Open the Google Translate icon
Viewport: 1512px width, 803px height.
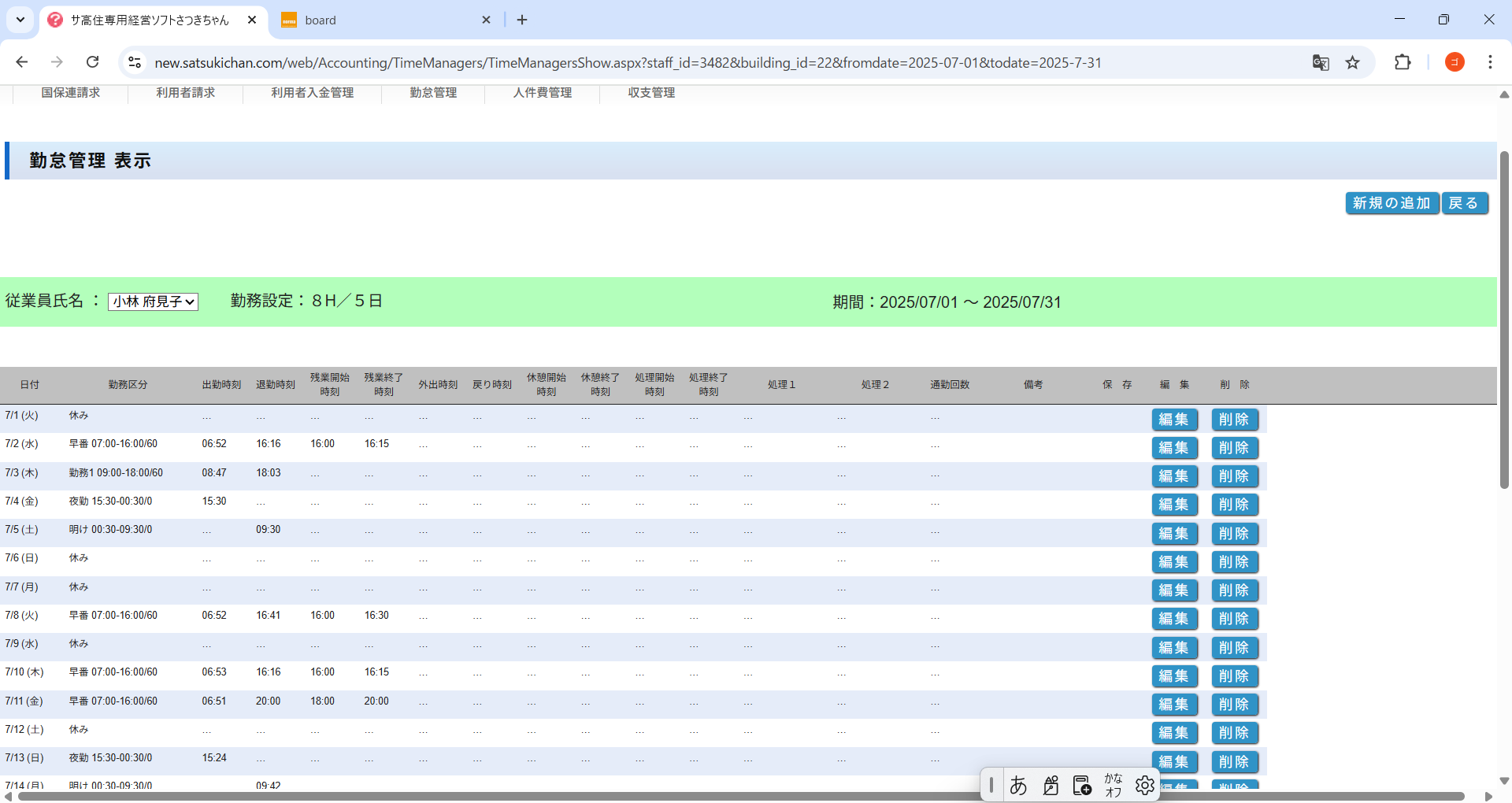click(1321, 62)
